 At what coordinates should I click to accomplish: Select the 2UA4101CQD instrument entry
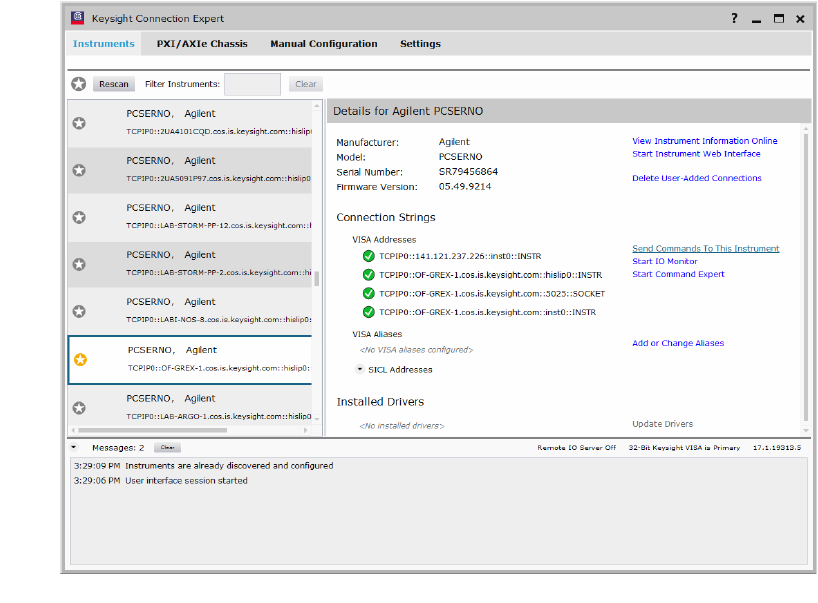coord(190,123)
